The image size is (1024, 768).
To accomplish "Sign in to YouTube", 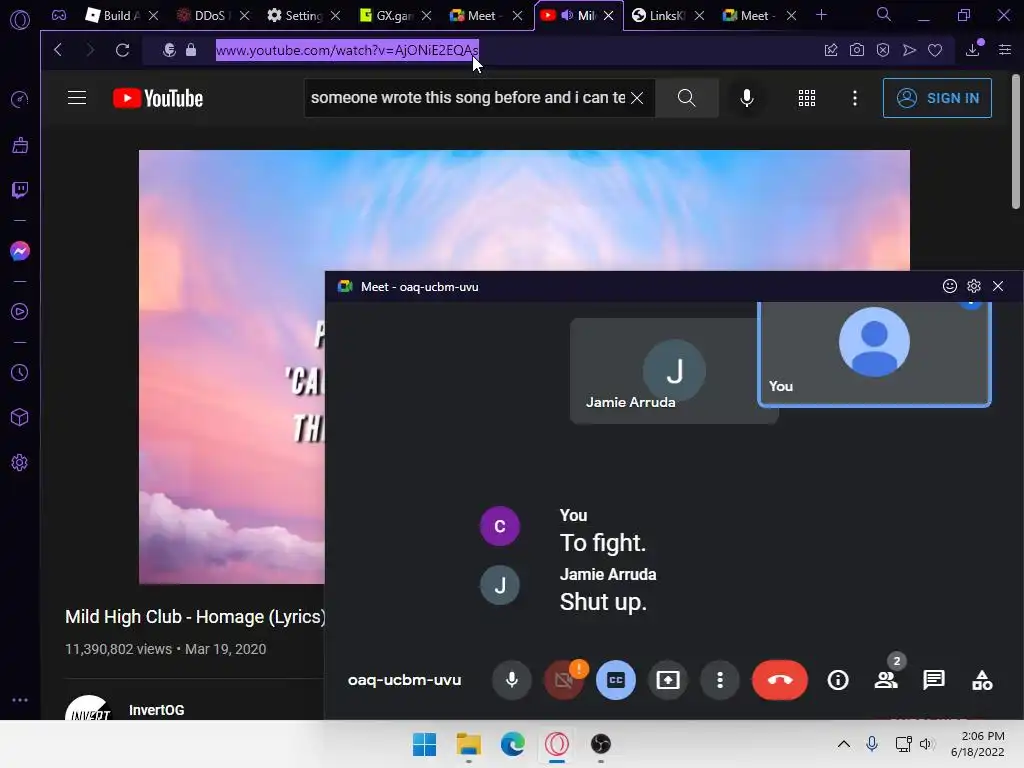I will click(937, 98).
